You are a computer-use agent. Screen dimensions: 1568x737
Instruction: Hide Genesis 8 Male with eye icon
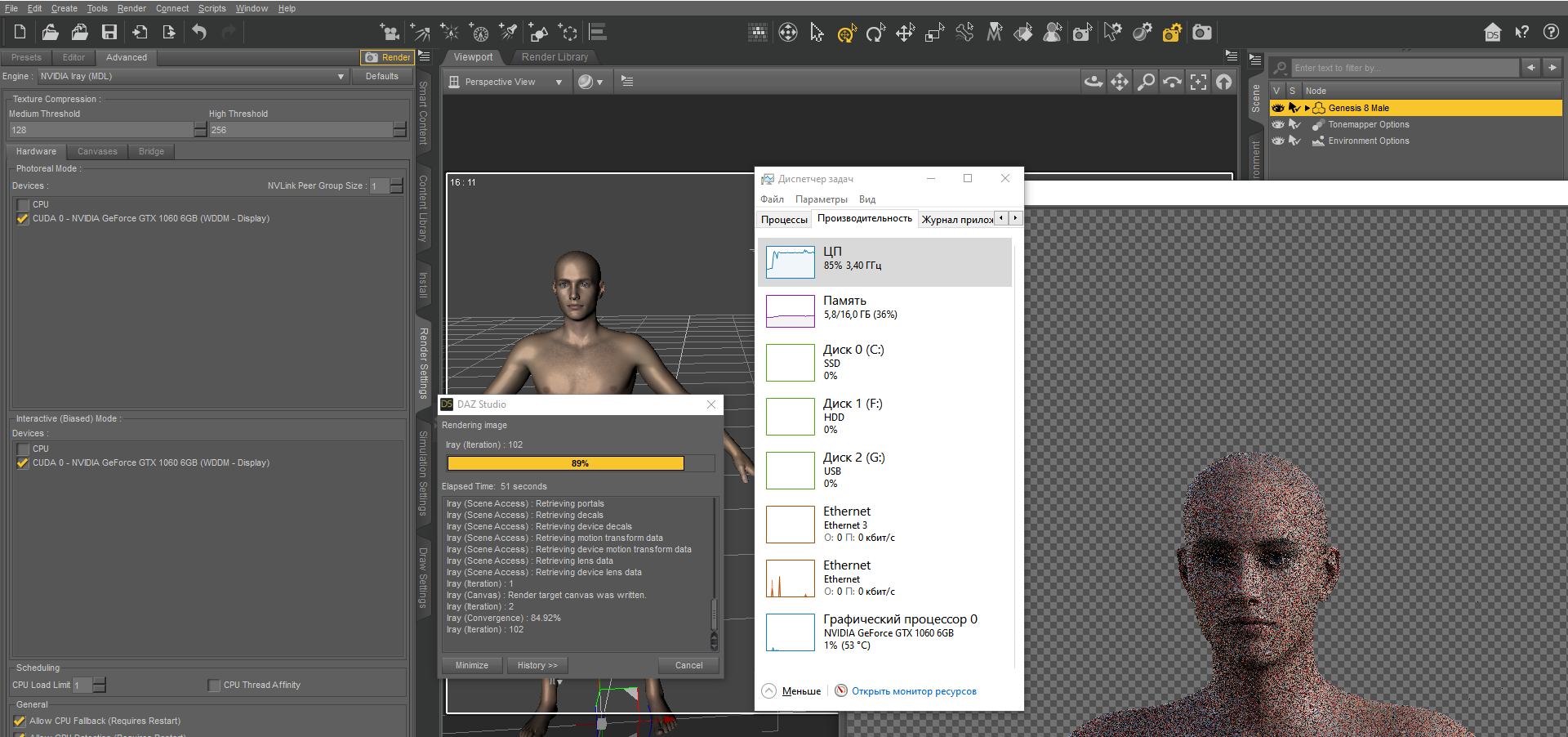click(1278, 108)
